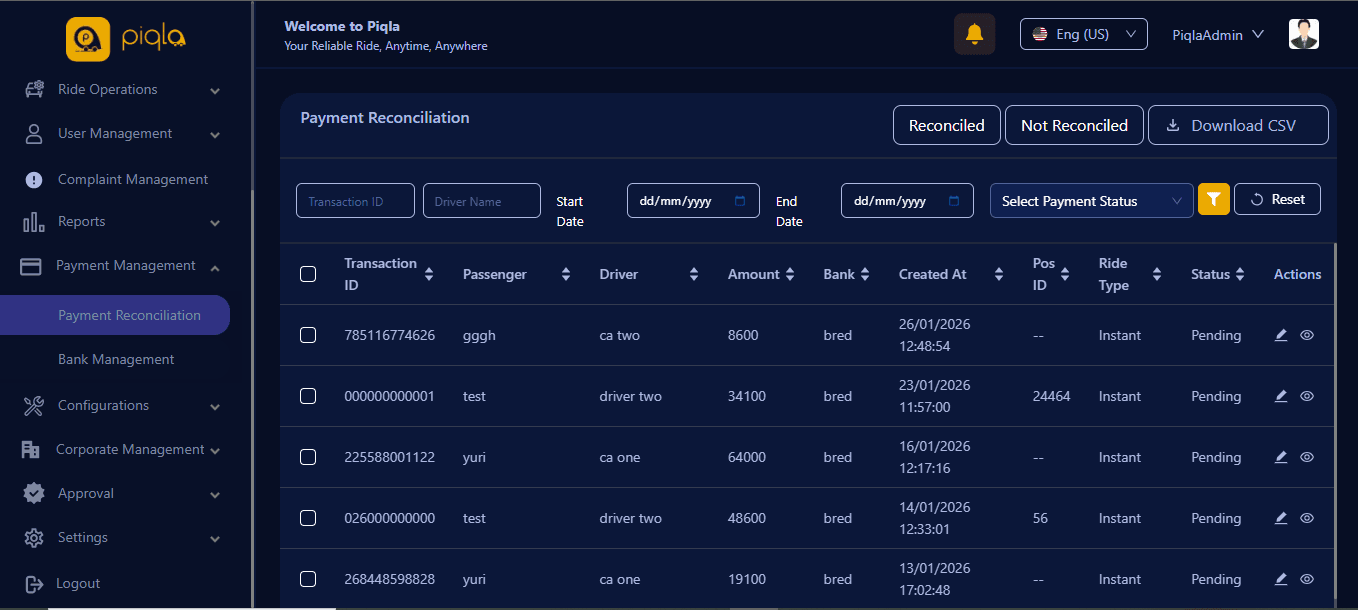
Task: Check the row for transaction 000000000001
Action: (308, 396)
